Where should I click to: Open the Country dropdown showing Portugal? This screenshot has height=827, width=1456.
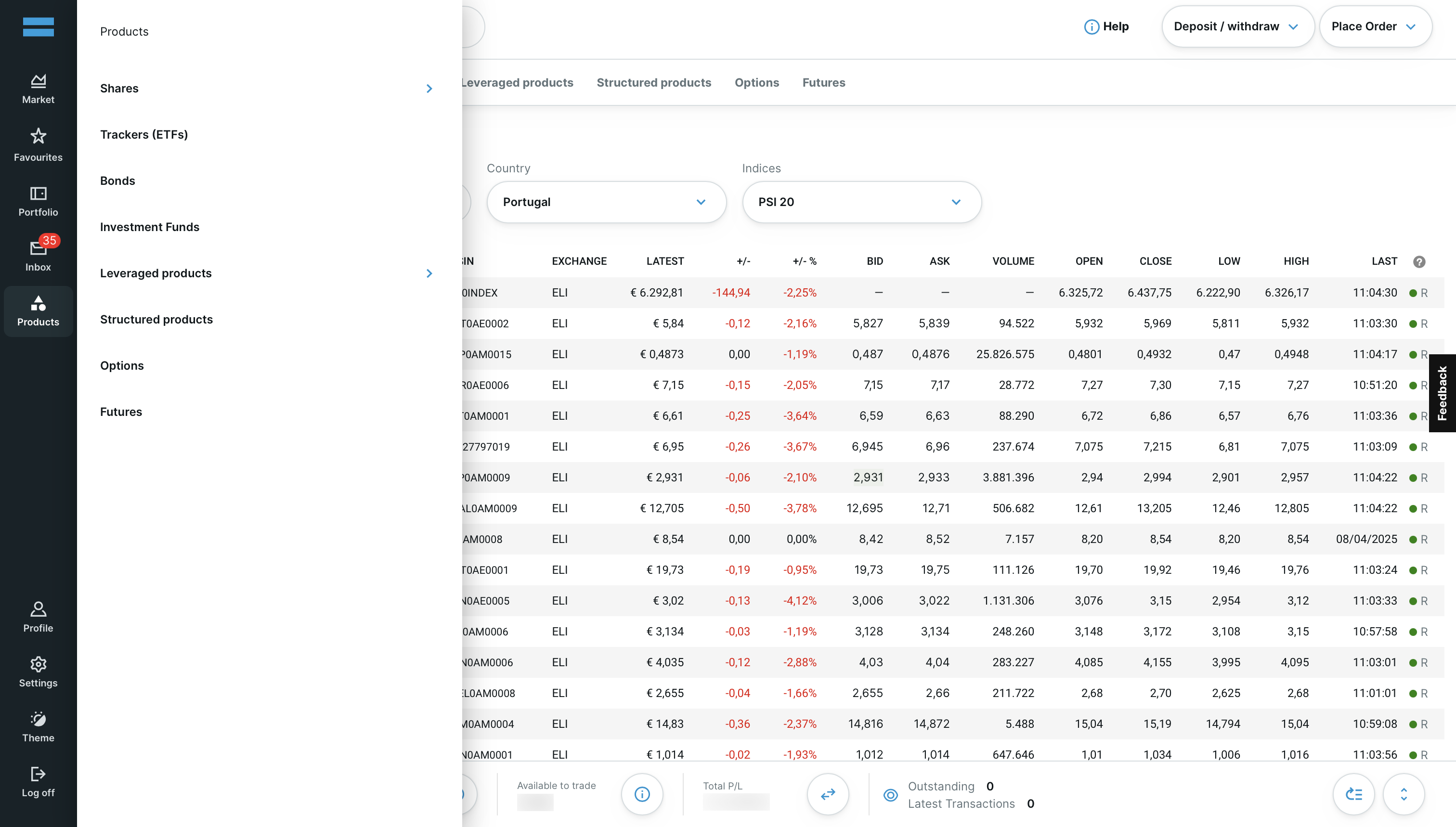(x=606, y=202)
